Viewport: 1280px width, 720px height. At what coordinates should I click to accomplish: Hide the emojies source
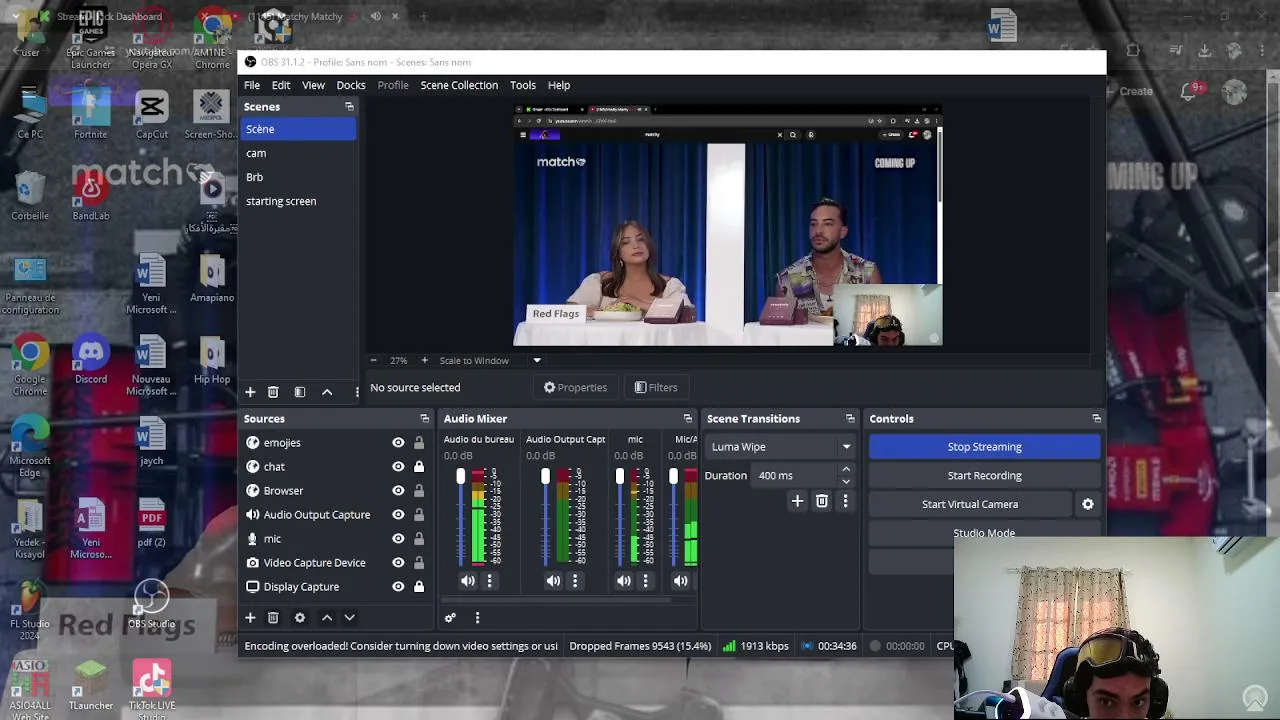[x=398, y=443]
